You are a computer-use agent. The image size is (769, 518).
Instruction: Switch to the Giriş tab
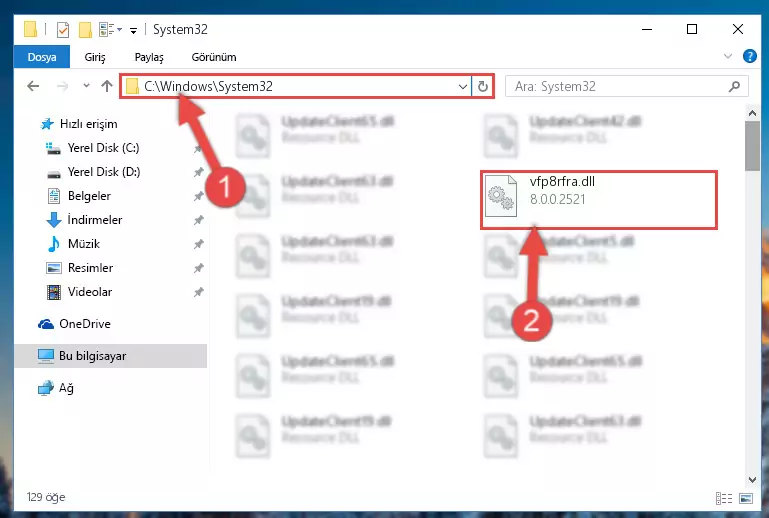(x=95, y=57)
